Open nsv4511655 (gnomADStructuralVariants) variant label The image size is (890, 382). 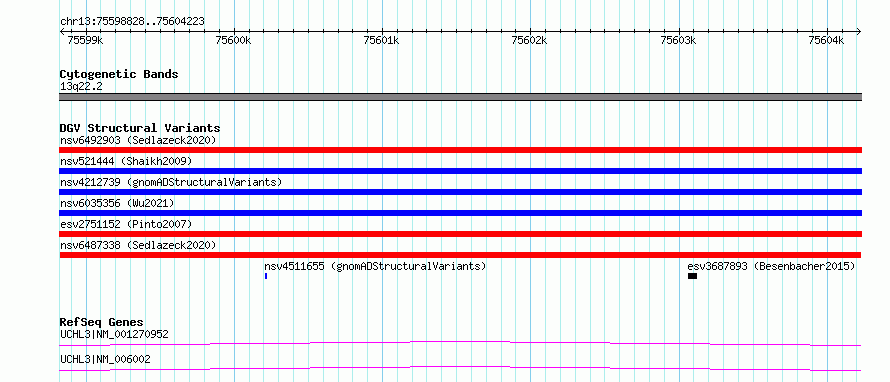375,266
